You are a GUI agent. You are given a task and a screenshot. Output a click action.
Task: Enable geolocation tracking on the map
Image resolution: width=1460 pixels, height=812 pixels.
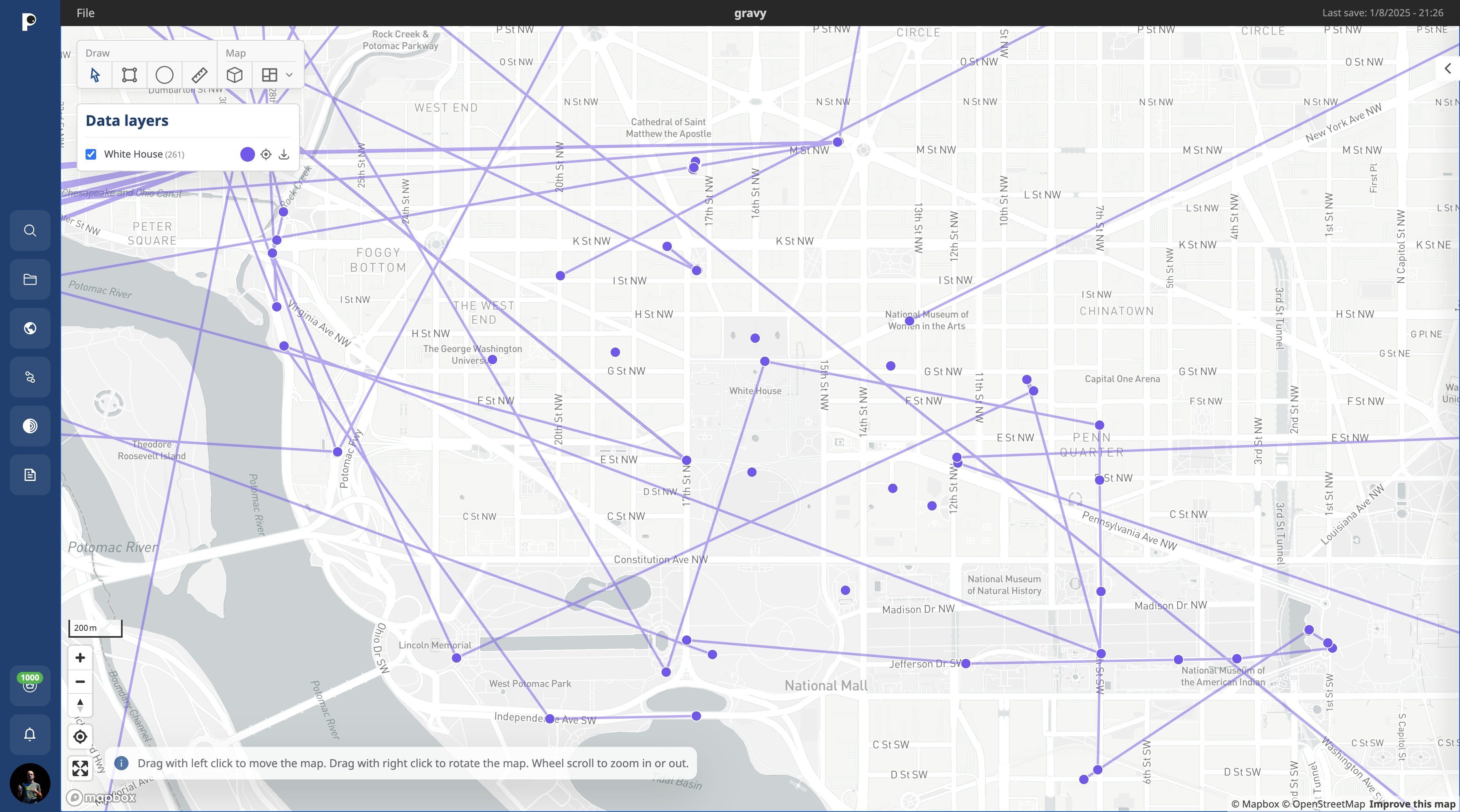click(80, 737)
